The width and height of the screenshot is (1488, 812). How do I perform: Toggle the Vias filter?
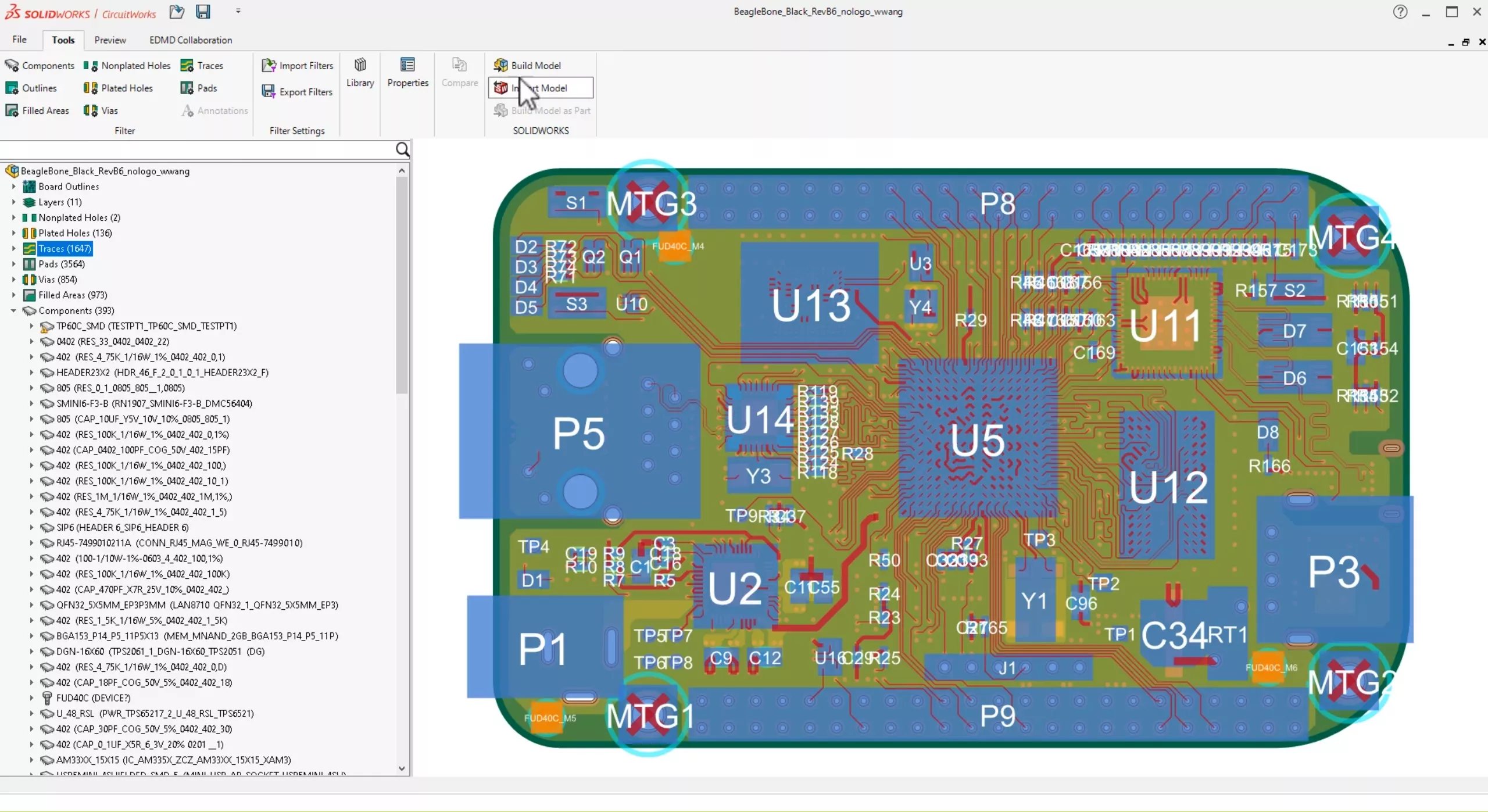coord(101,110)
